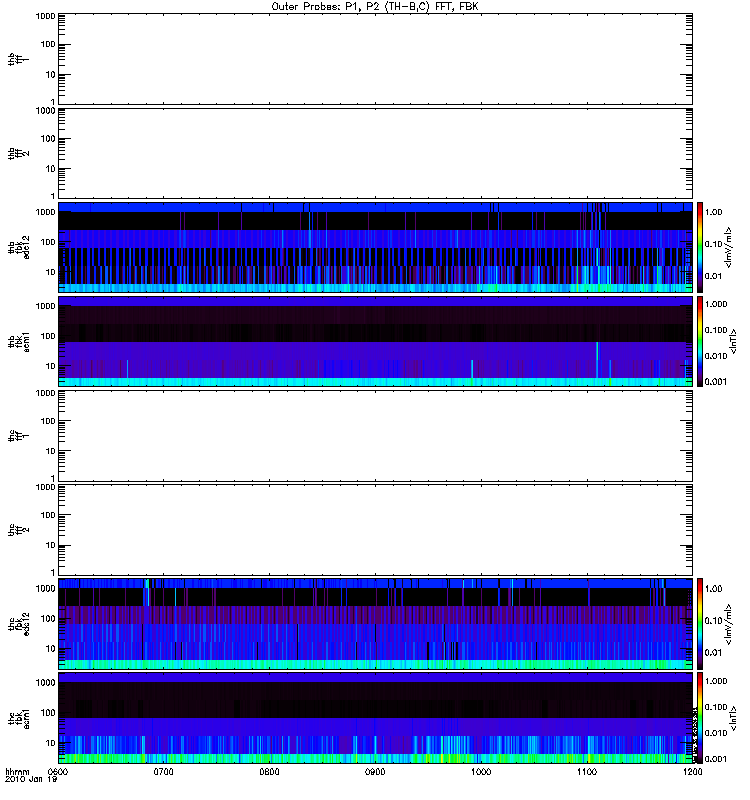750x800 pixels.
Task: Click the 'thb fbk scm1' y-axis label
Action: click(x=18, y=341)
